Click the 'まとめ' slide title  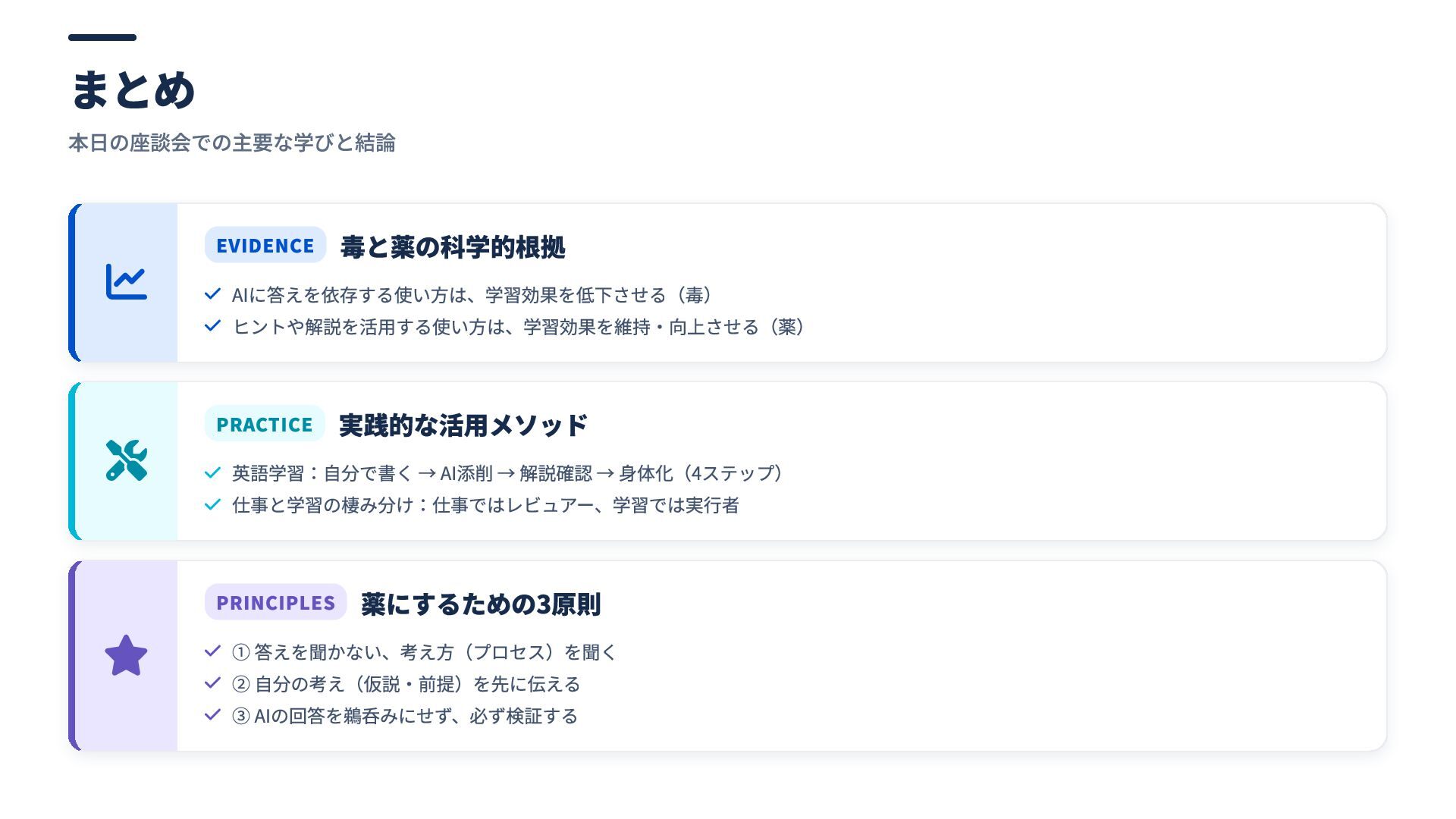[133, 89]
